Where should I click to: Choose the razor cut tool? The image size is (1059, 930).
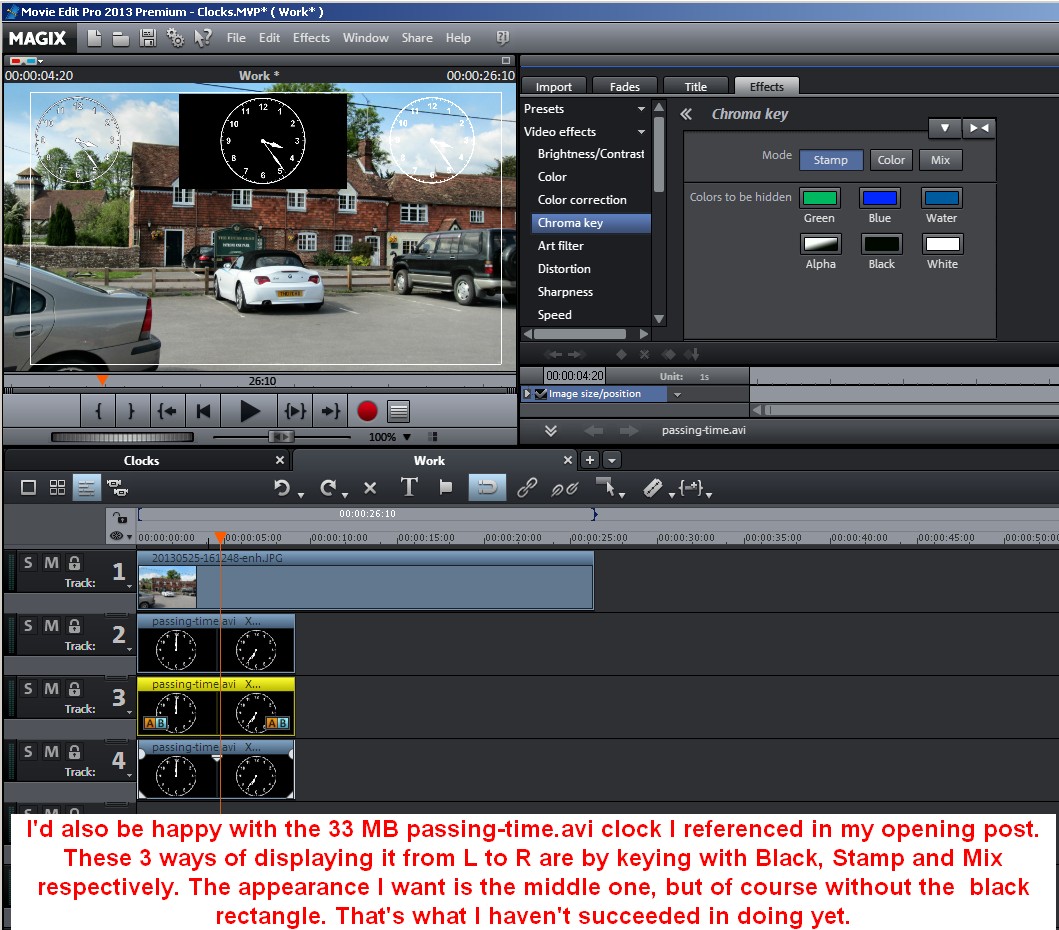(x=652, y=488)
